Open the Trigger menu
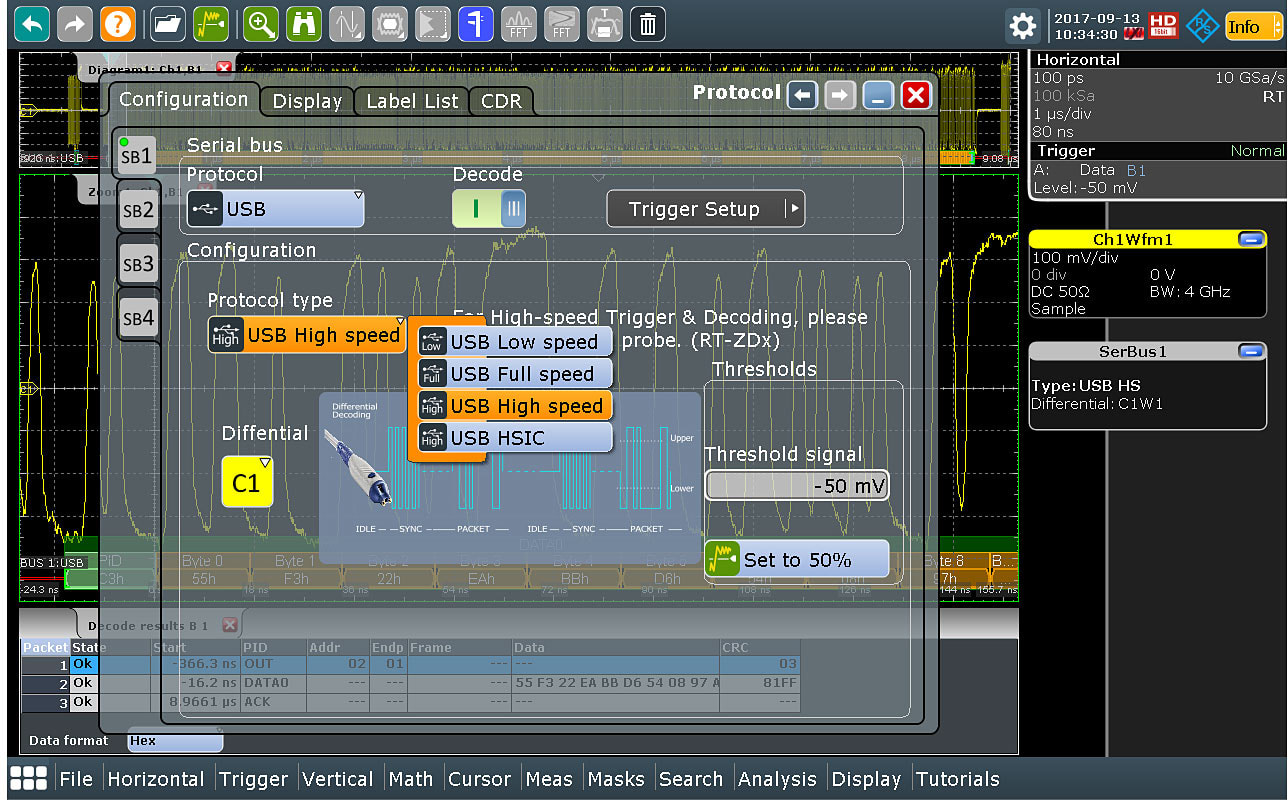This screenshot has height=800, width=1288. coord(254,779)
